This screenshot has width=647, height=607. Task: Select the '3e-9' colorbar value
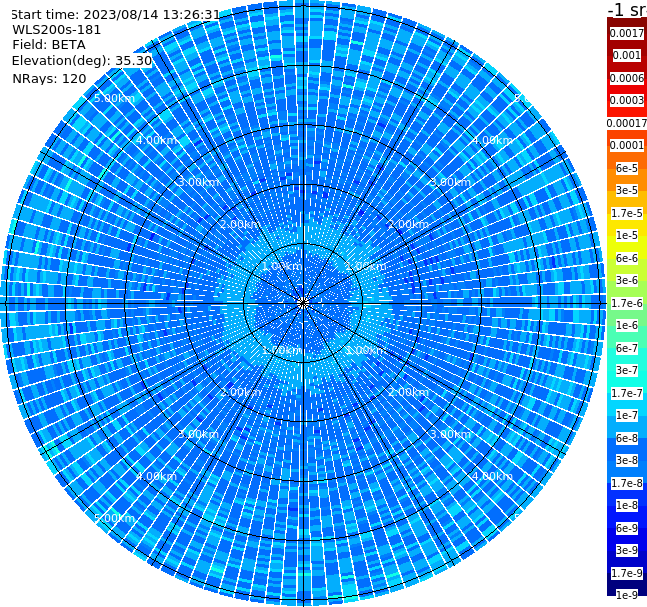[627, 550]
